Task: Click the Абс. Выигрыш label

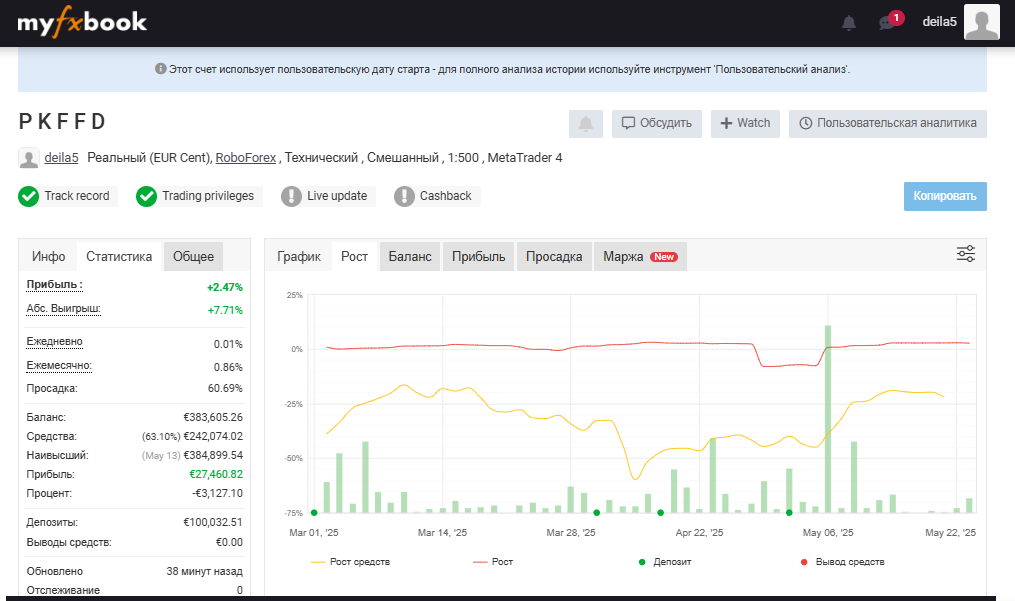Action: (63, 308)
